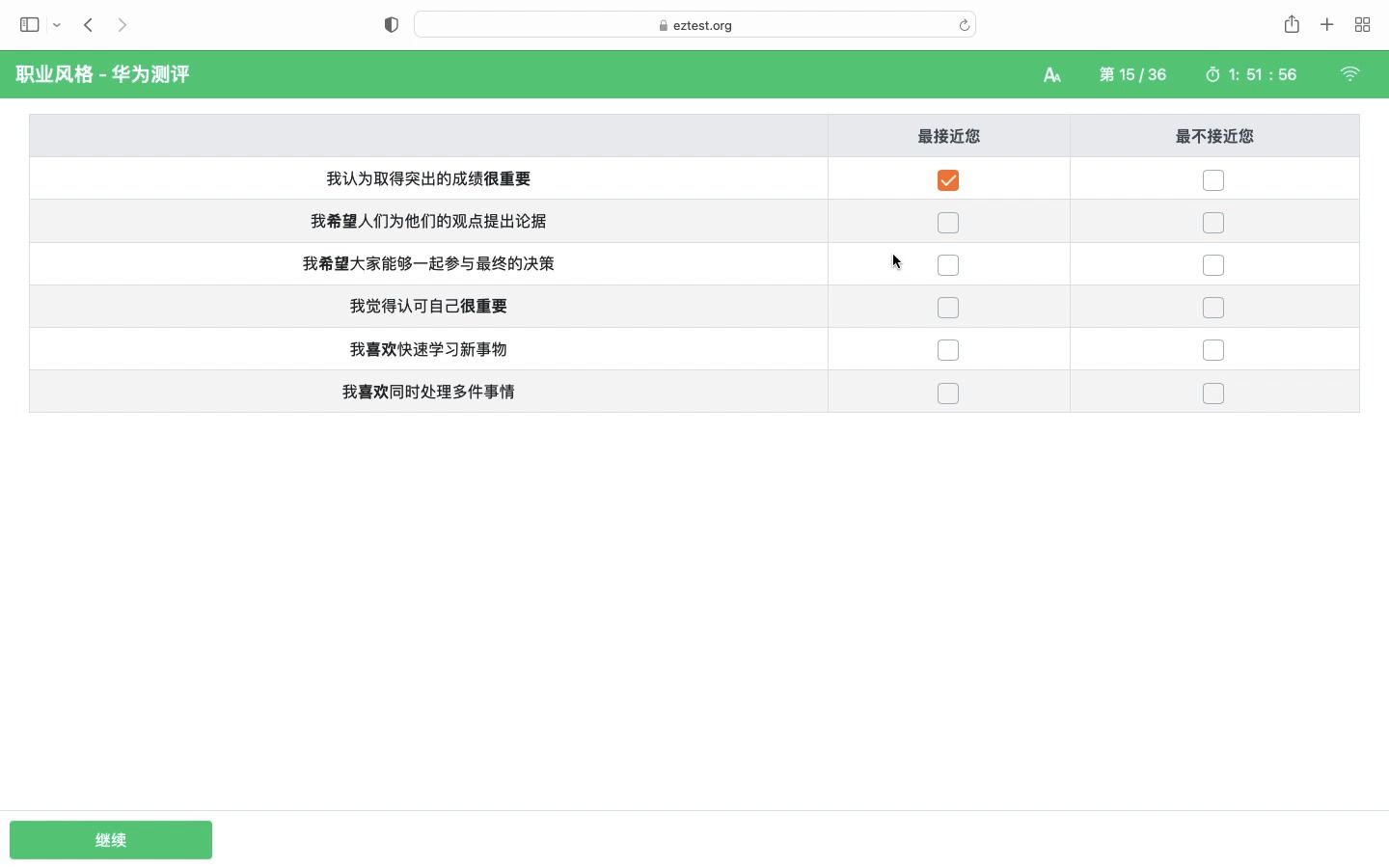1389x868 pixels.
Task: Open the Share icon in the toolbar
Action: [1292, 24]
